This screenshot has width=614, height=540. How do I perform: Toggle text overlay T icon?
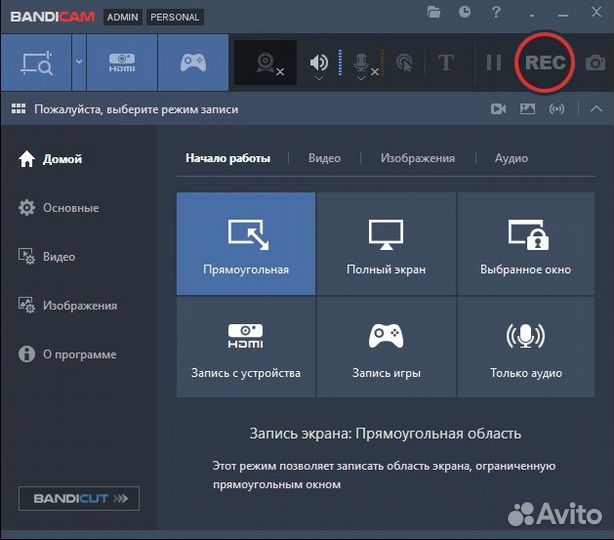coord(446,63)
